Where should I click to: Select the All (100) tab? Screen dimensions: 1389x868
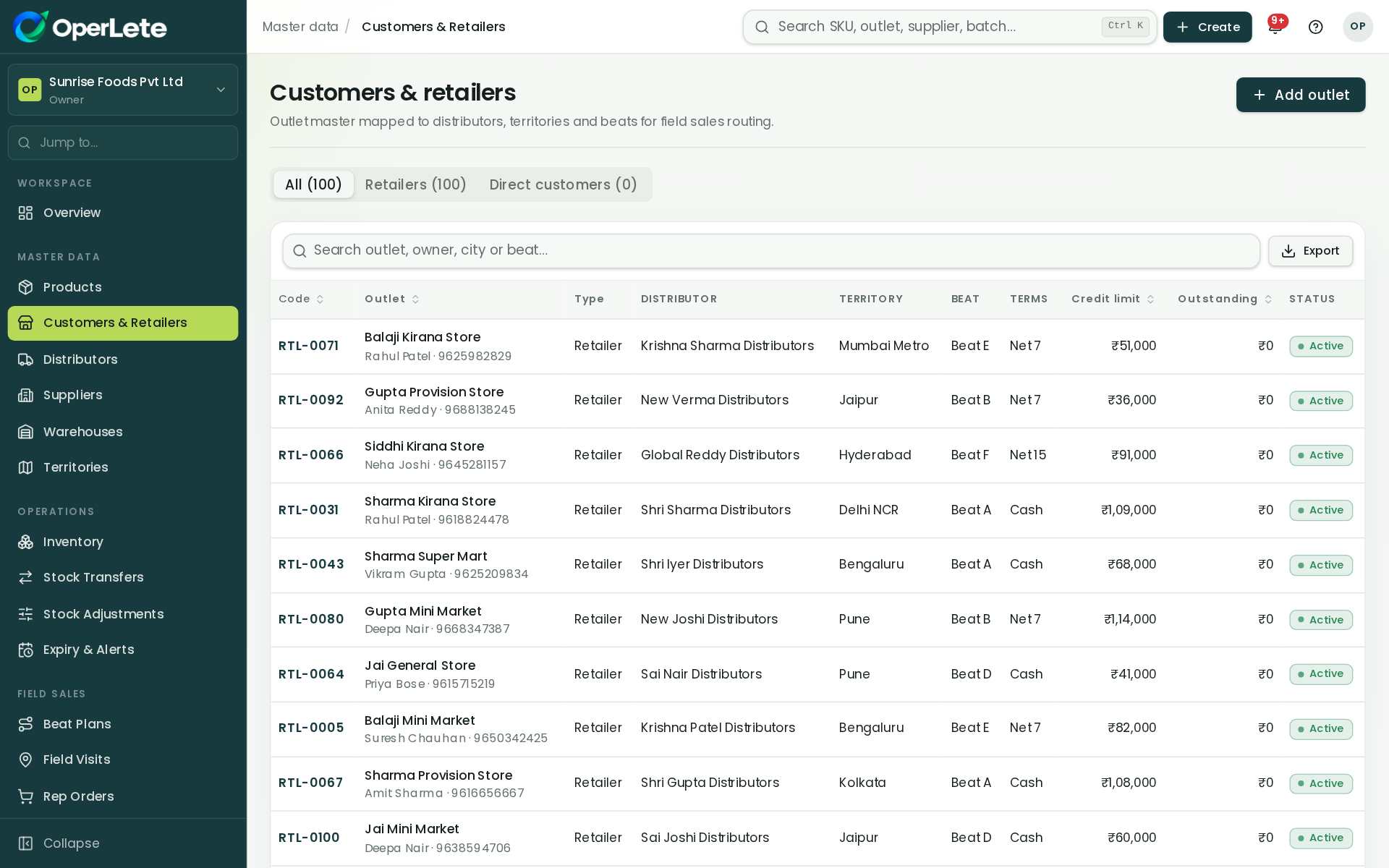pos(313,184)
